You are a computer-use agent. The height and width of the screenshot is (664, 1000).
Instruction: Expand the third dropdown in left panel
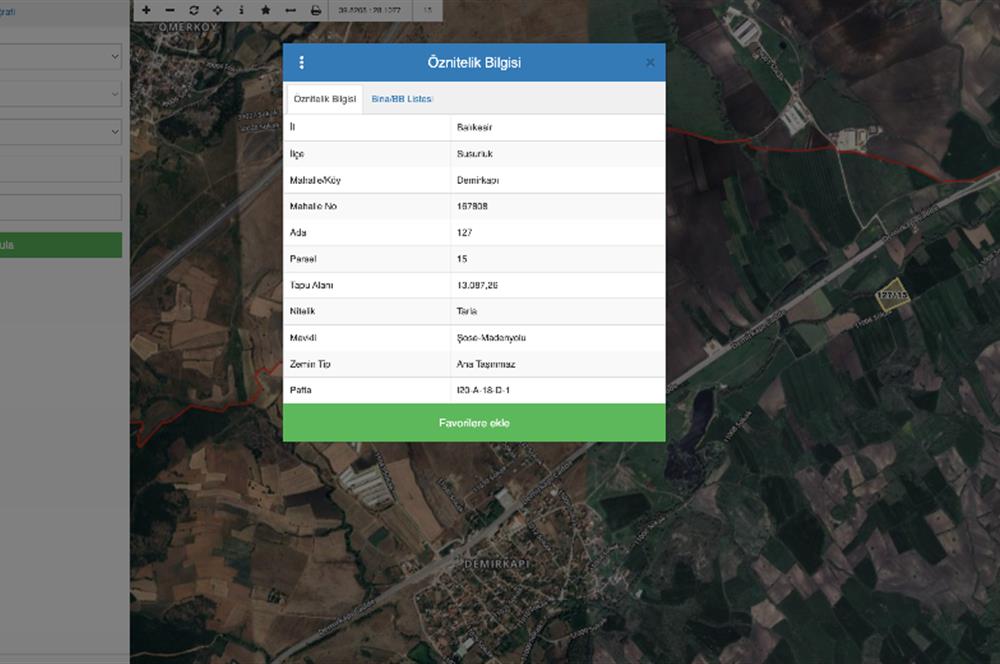pyautogui.click(x=60, y=132)
